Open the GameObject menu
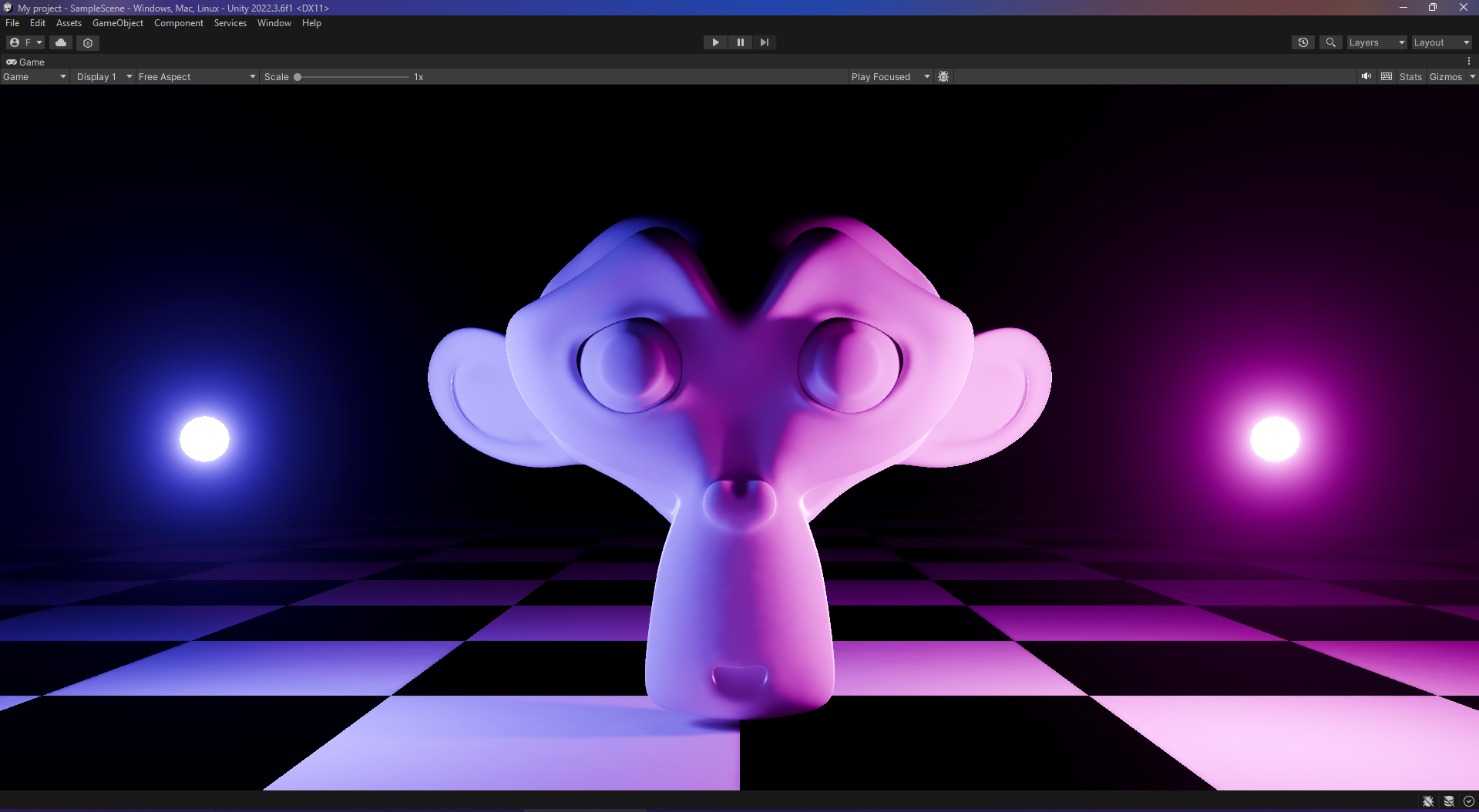Image resolution: width=1479 pixels, height=812 pixels. [117, 23]
